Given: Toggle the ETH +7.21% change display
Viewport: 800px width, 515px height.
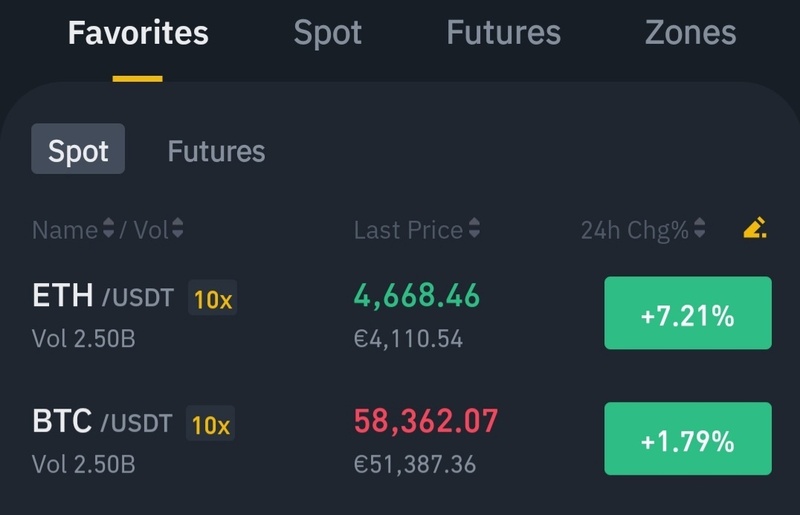Looking at the screenshot, I should 688,313.
